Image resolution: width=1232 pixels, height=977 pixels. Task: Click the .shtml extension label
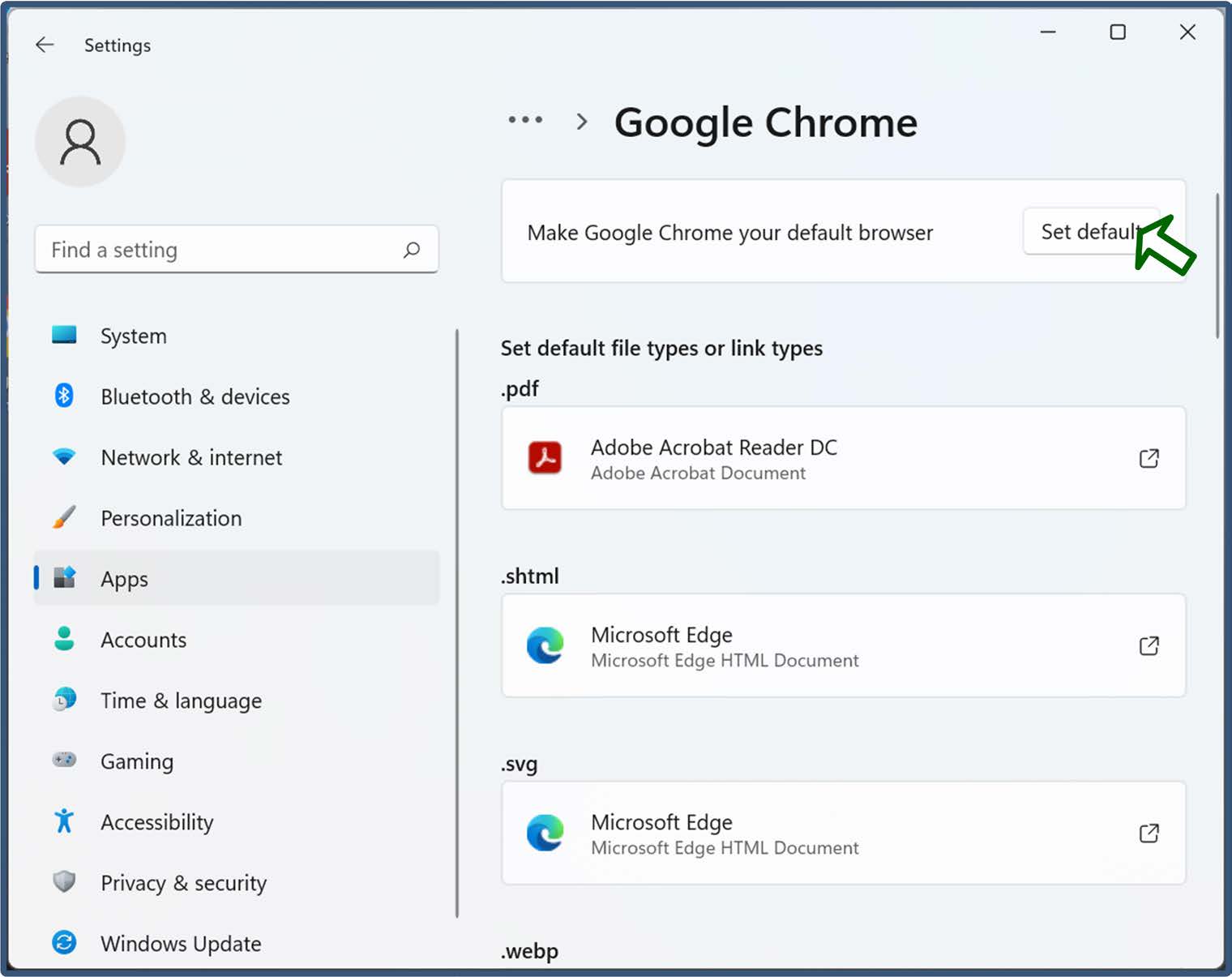(530, 576)
